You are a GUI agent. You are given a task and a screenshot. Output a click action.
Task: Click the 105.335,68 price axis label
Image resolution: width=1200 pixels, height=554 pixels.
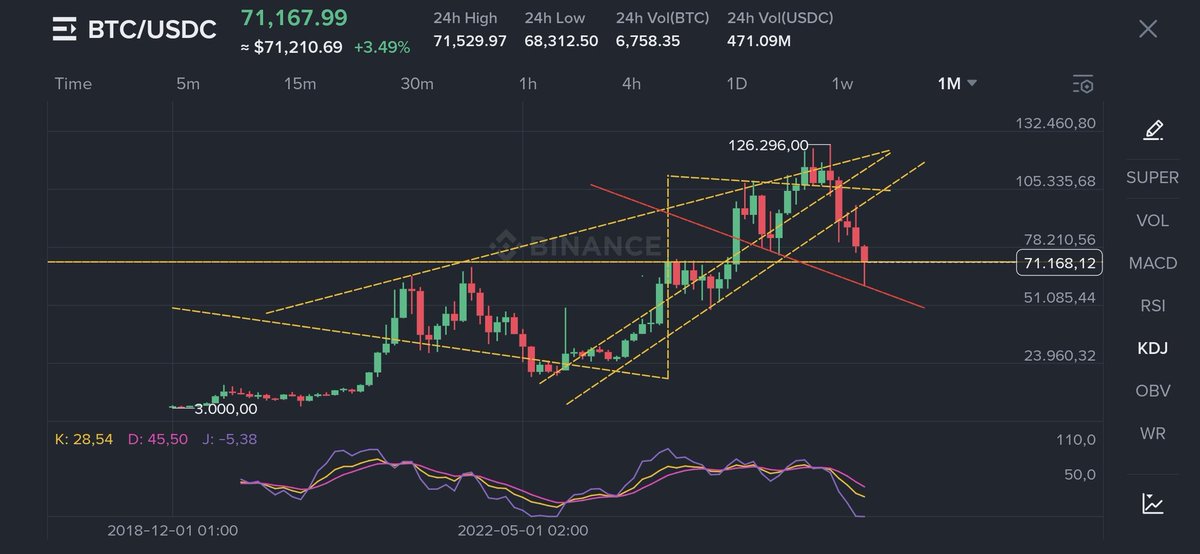coord(1055,181)
